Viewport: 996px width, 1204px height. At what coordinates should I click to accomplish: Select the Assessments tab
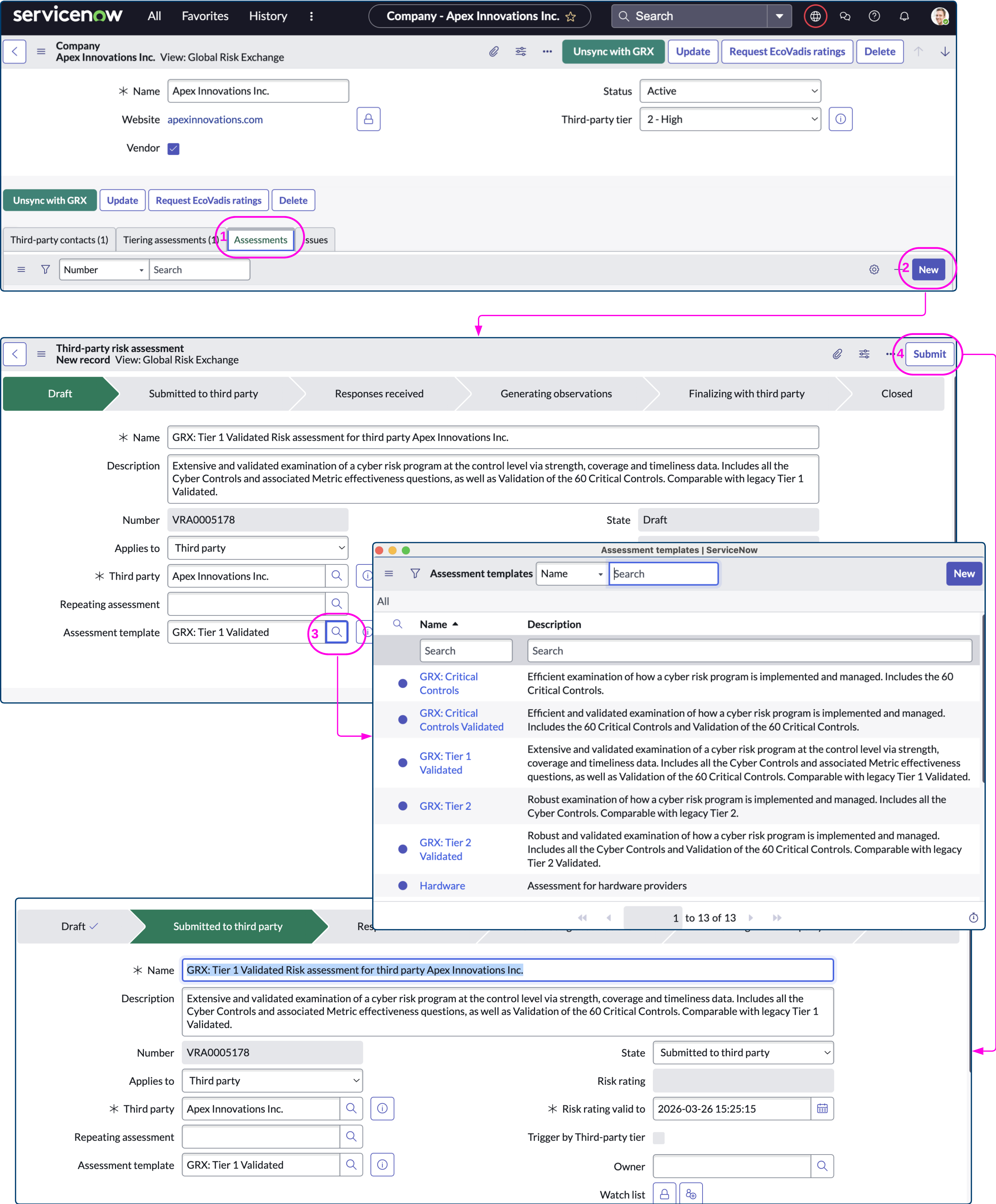tap(261, 240)
